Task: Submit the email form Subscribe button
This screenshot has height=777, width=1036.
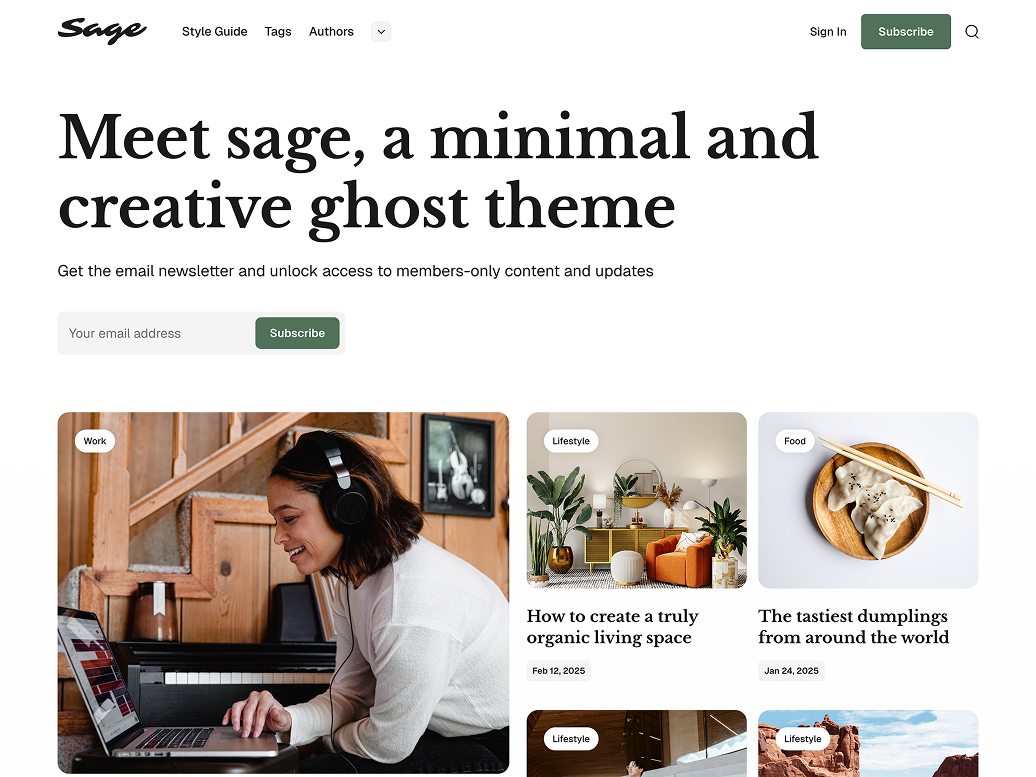Action: point(297,333)
